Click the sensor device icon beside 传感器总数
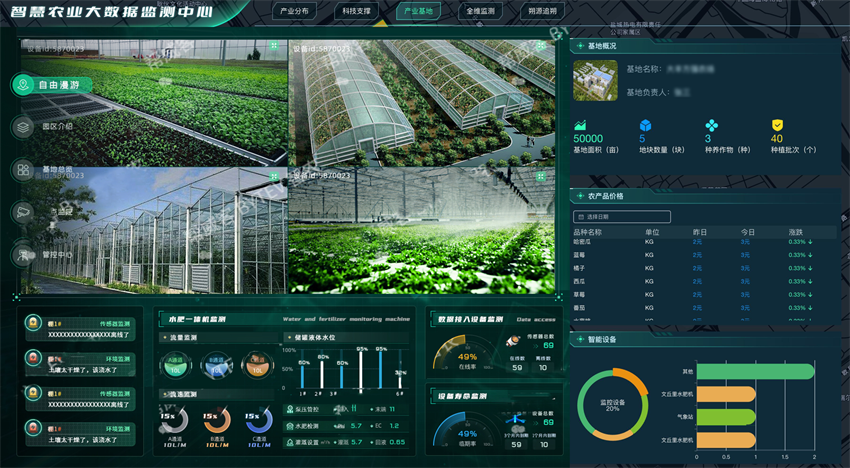 coord(512,341)
